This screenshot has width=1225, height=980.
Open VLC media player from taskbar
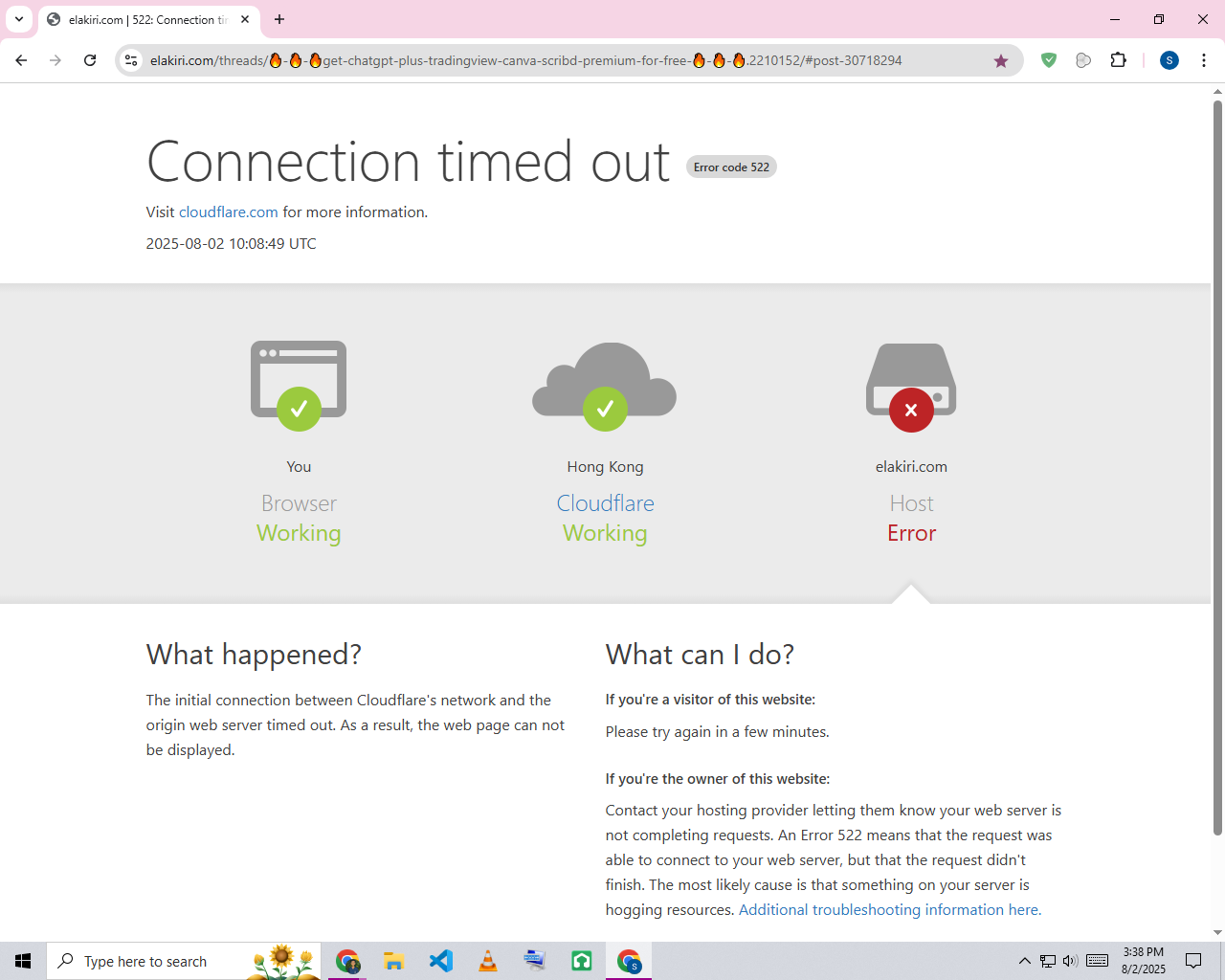tap(487, 961)
